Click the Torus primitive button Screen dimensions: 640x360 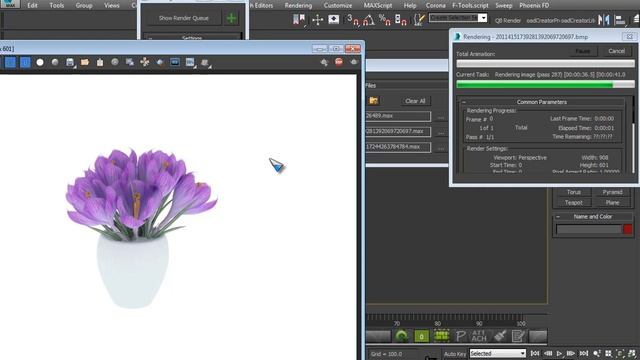573,192
